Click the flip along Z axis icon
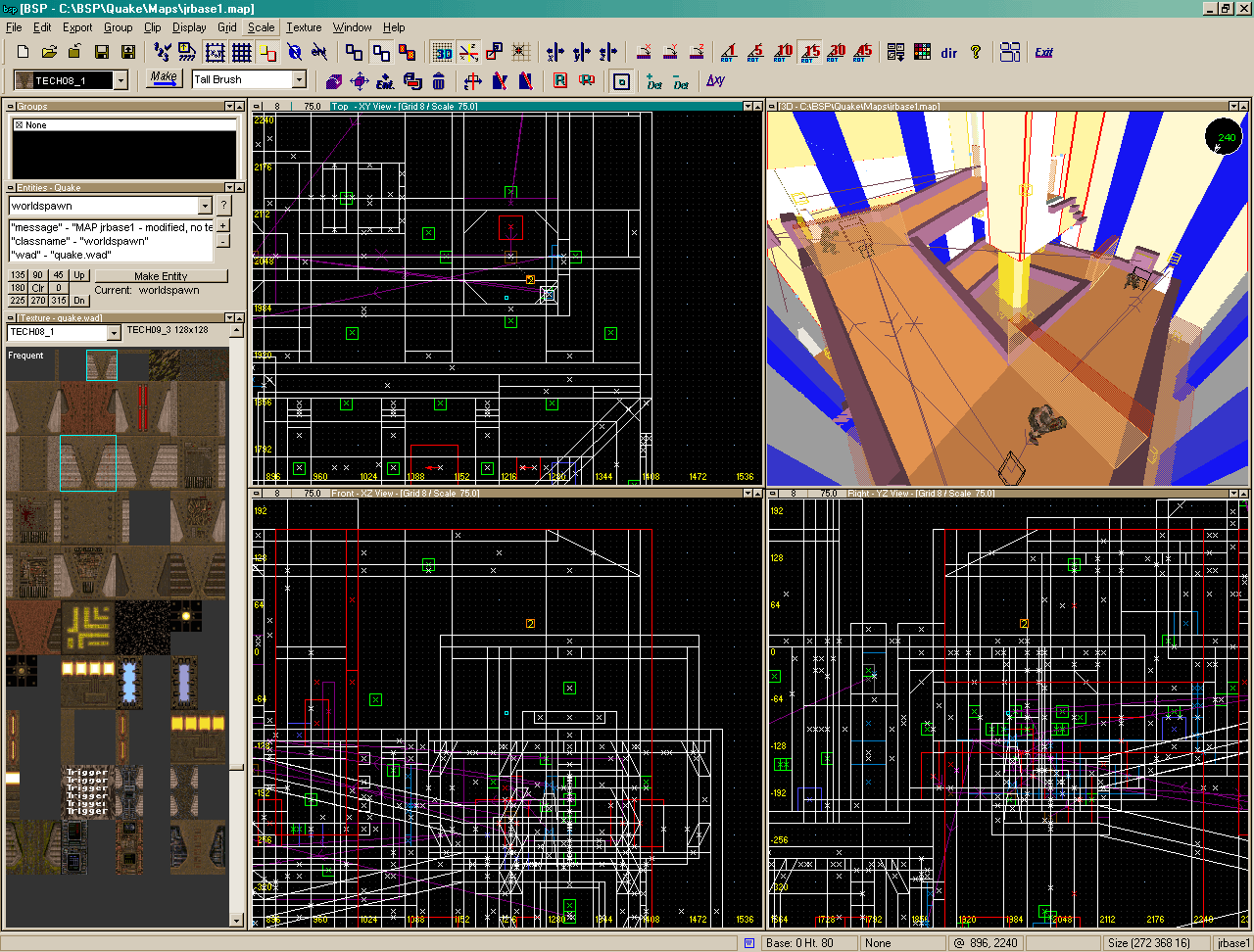1254x952 pixels. (x=608, y=52)
